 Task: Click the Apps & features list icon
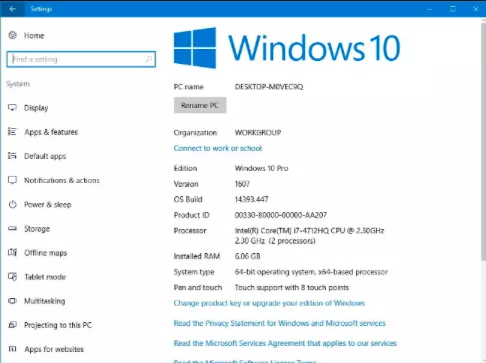12,132
